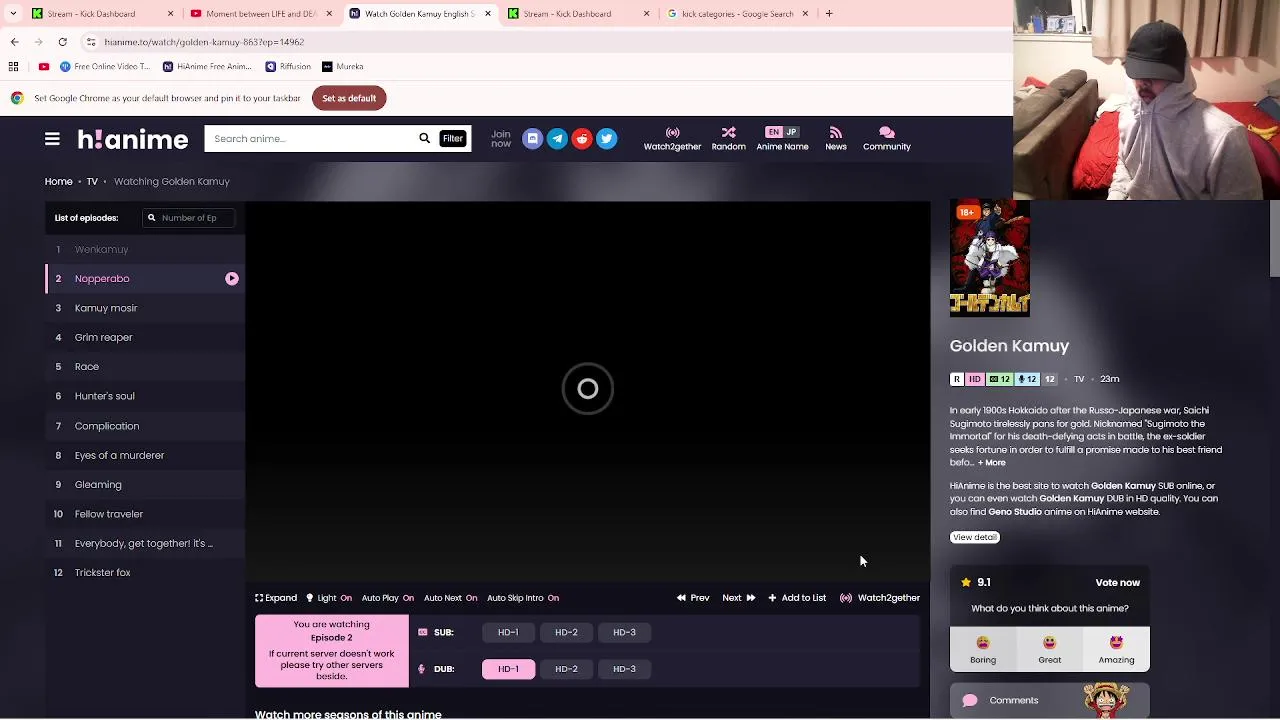
Task: Toggle Auto Play setting
Action: tap(388, 598)
